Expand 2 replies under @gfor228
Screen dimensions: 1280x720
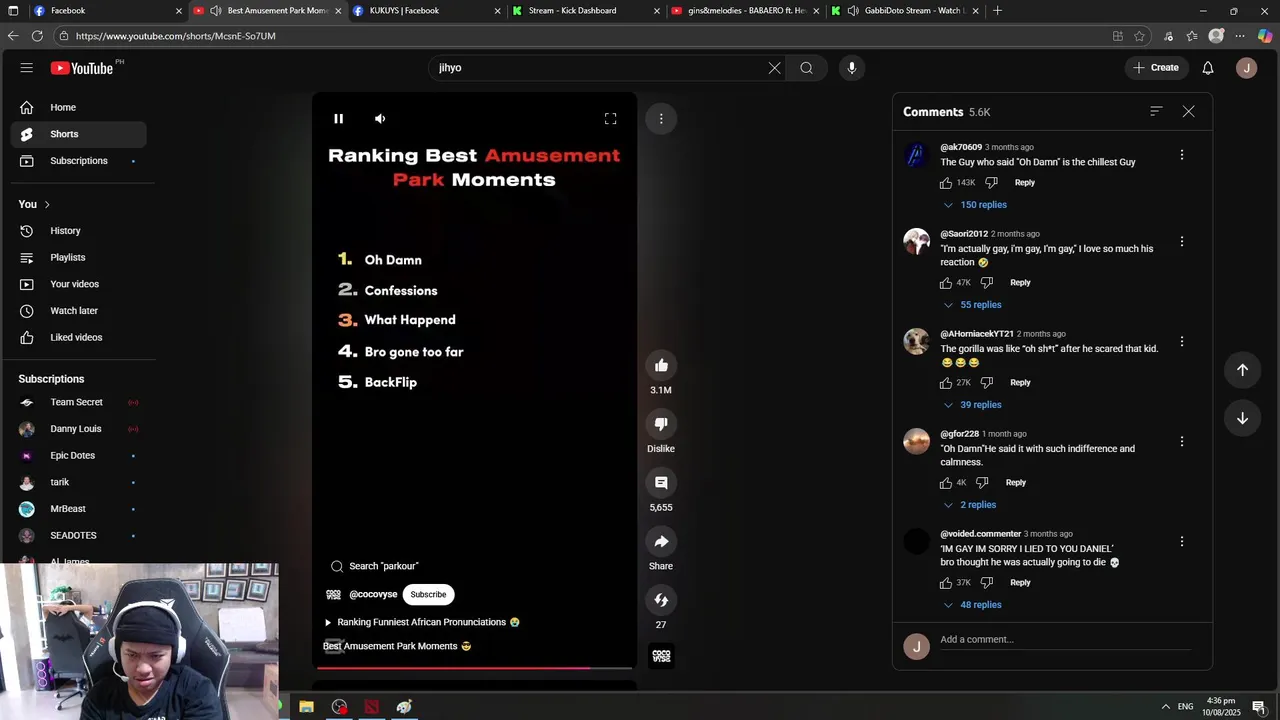[x=969, y=505]
